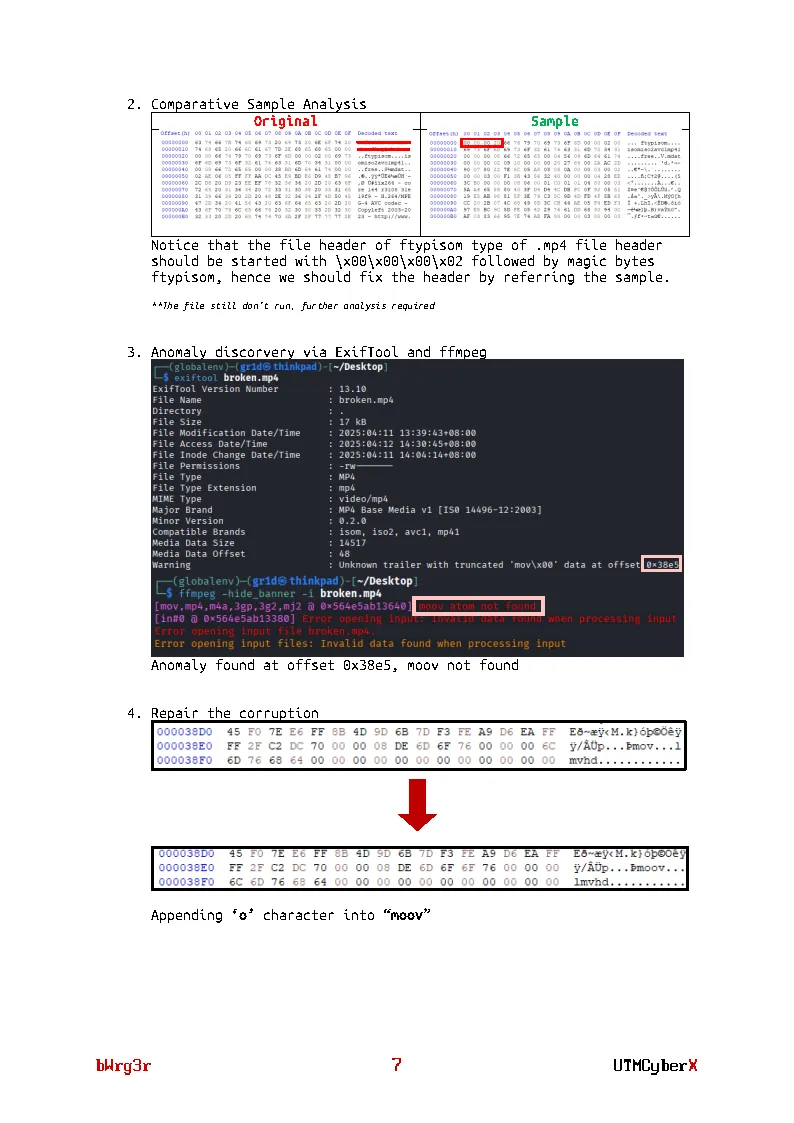Click the Sample hex dump image
The image size is (794, 1123).
coord(555,175)
